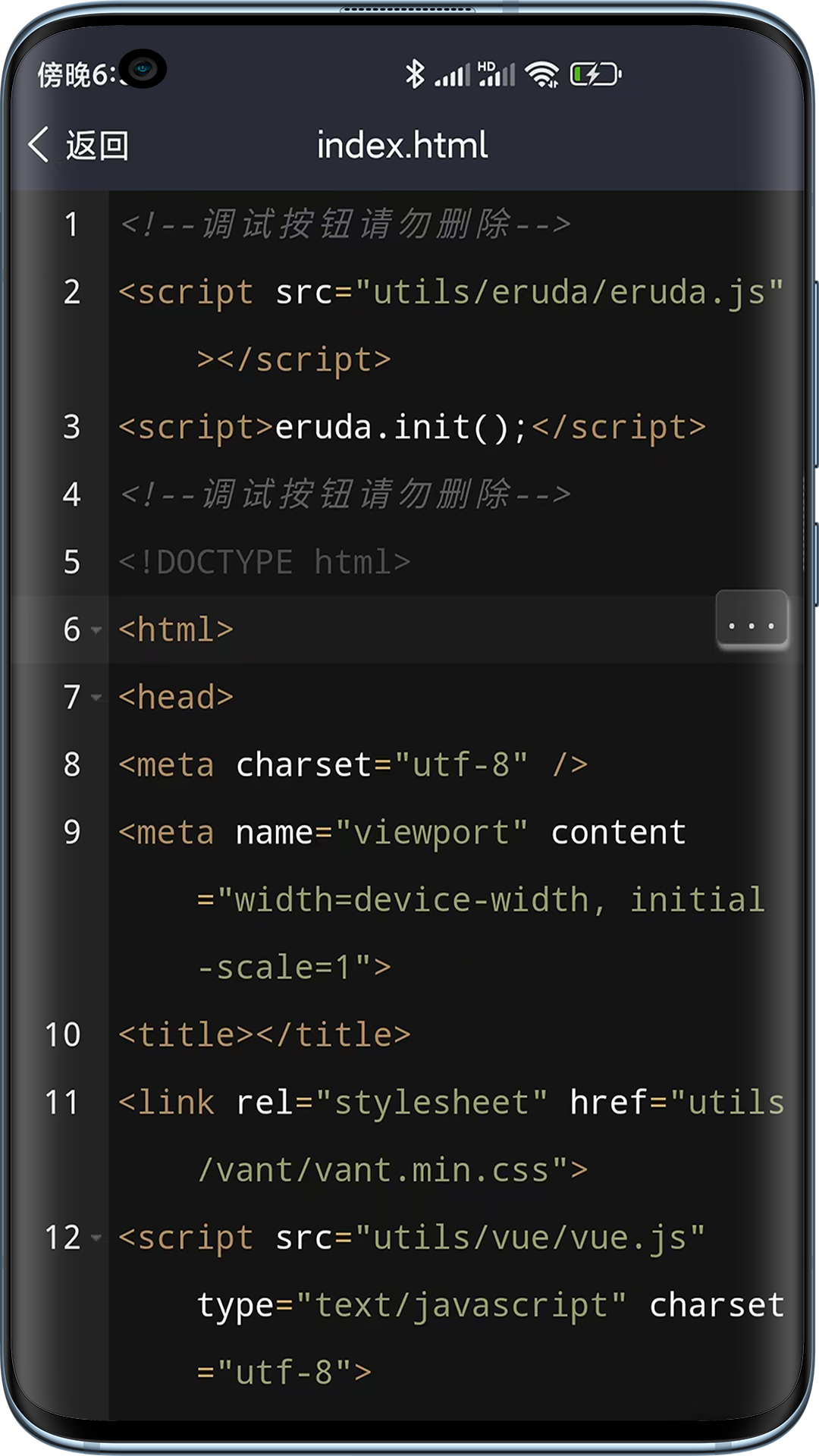Click the <title></title> line
The width and height of the screenshot is (819, 1456).
265,1035
